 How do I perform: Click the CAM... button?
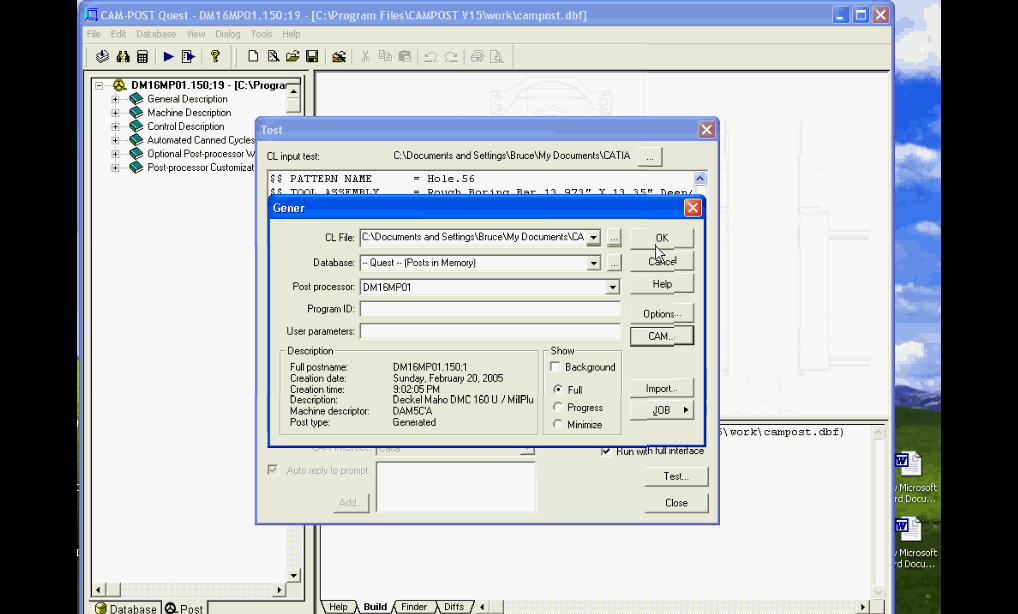tap(662, 336)
